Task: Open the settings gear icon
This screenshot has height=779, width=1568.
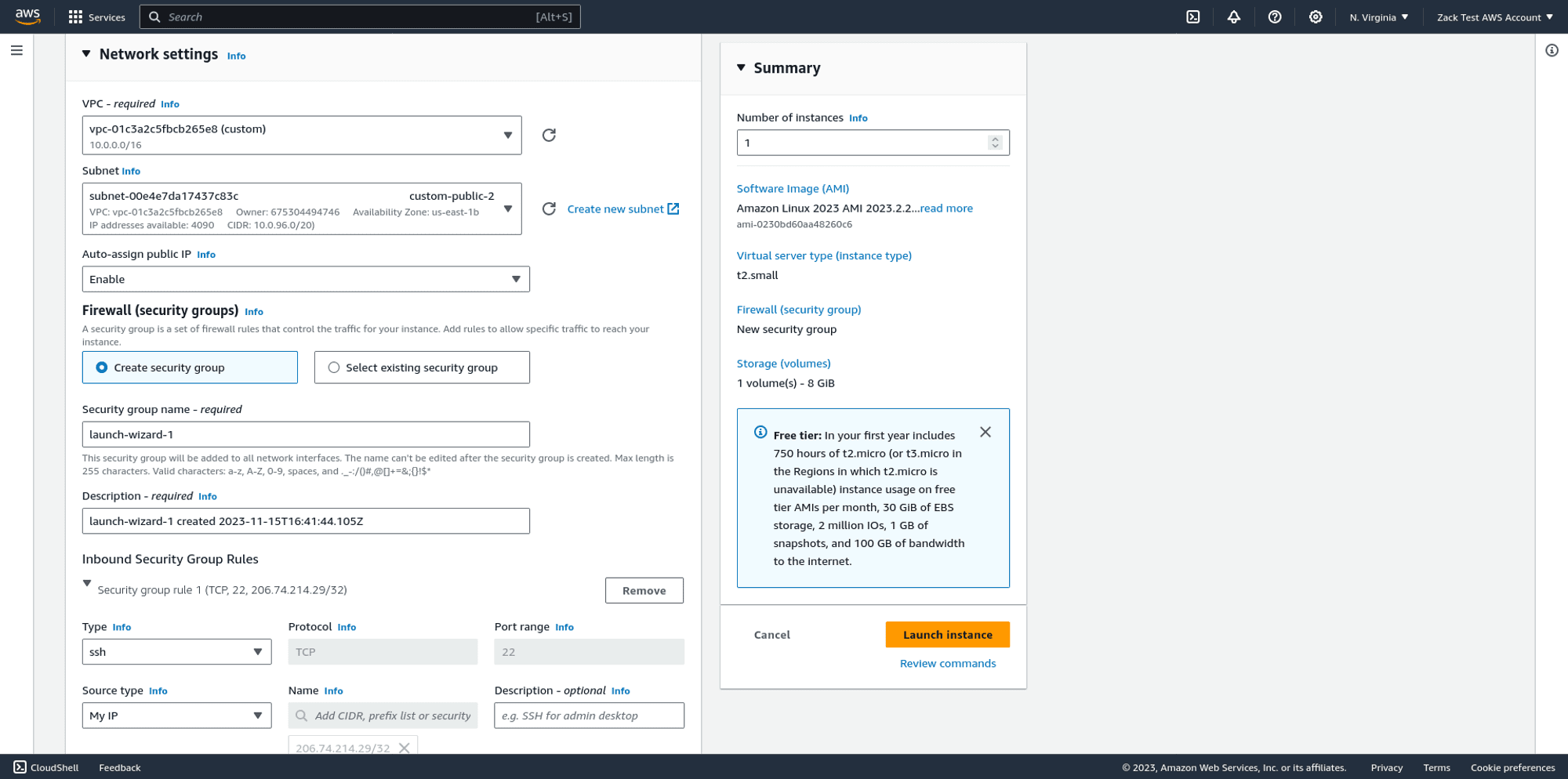Action: pos(1316,16)
